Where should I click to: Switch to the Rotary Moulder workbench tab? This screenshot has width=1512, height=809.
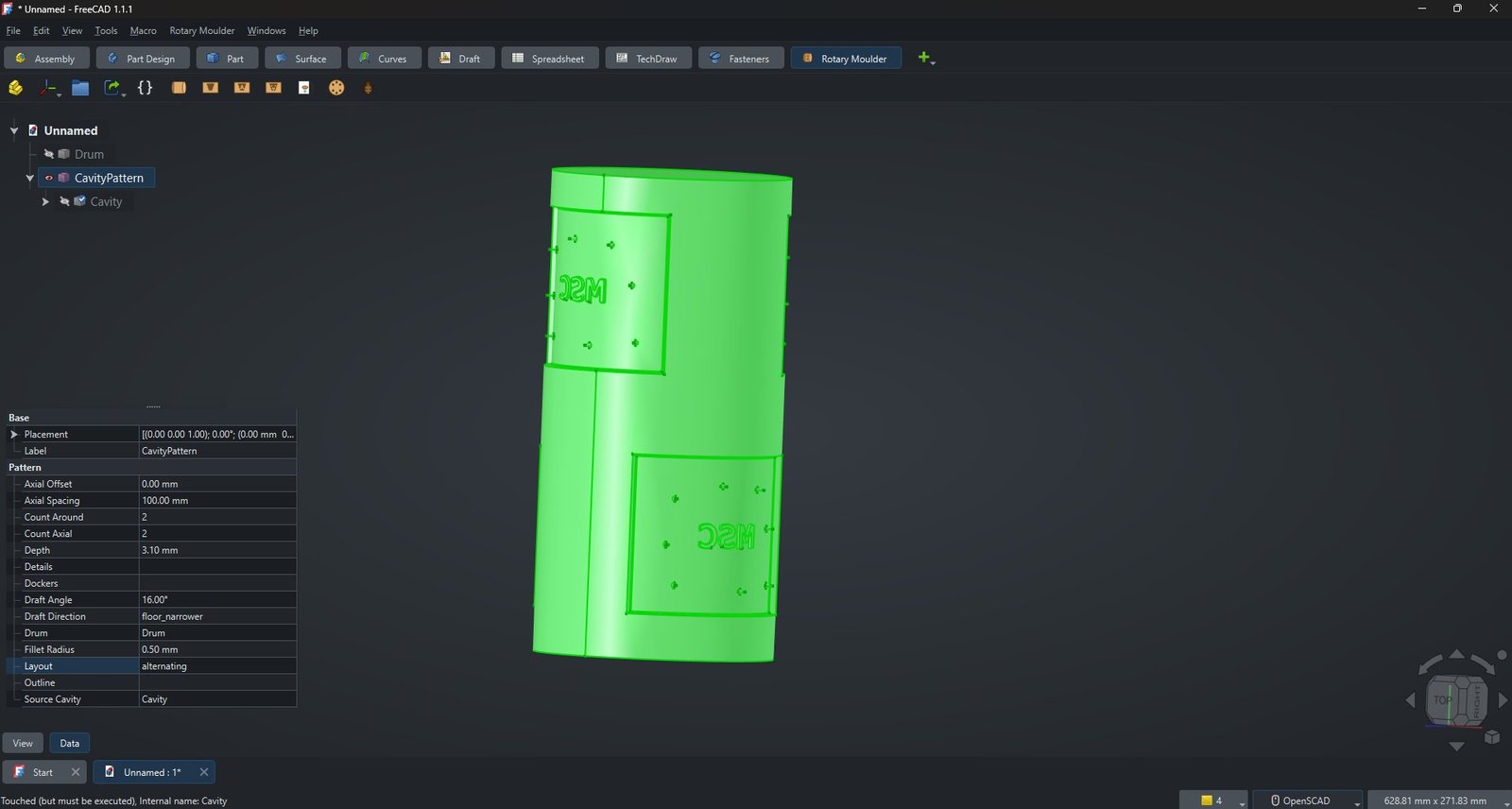[x=846, y=59]
